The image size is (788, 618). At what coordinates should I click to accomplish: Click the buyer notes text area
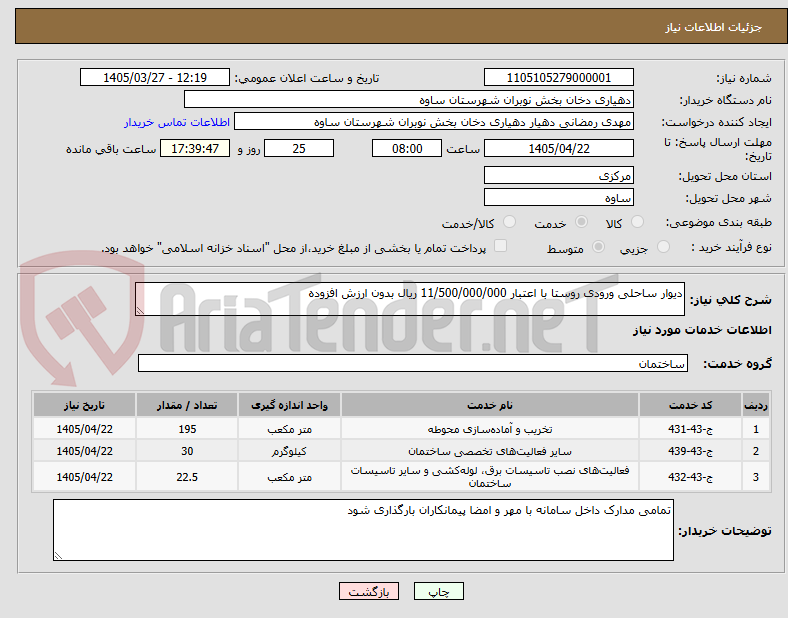click(x=363, y=530)
